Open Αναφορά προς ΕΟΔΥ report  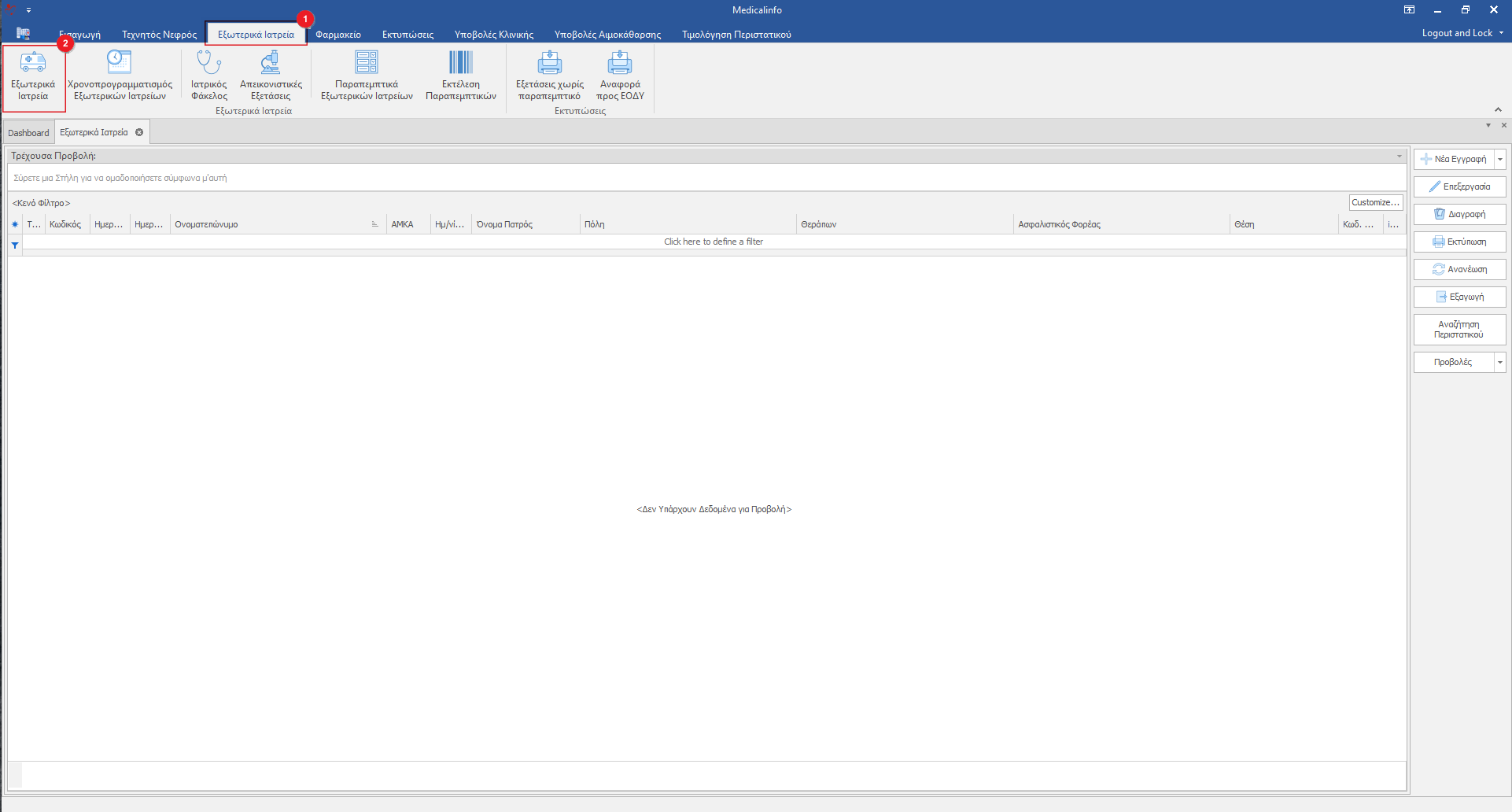pos(620,76)
